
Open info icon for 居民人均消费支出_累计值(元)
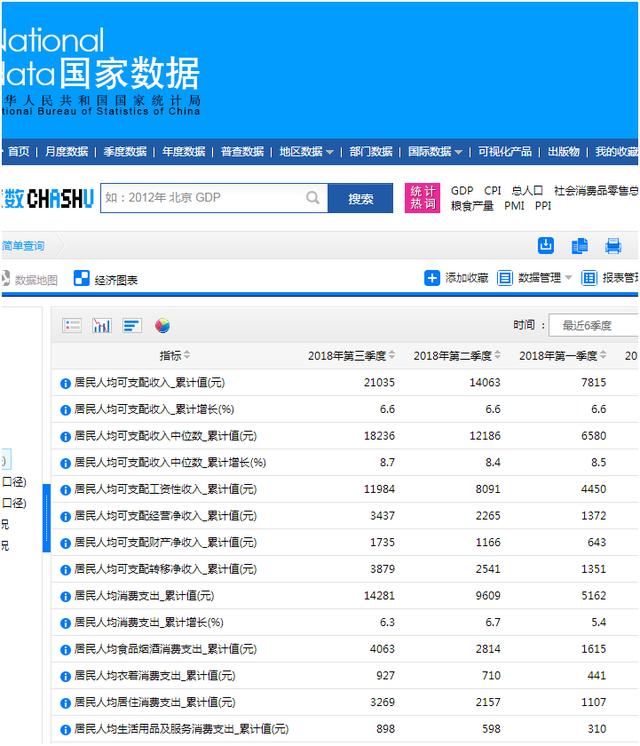pos(65,596)
